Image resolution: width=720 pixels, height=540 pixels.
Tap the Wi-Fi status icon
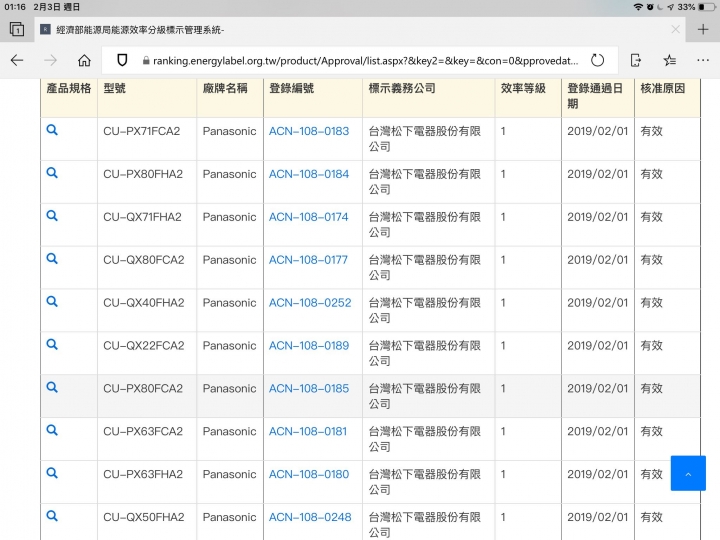point(638,7)
